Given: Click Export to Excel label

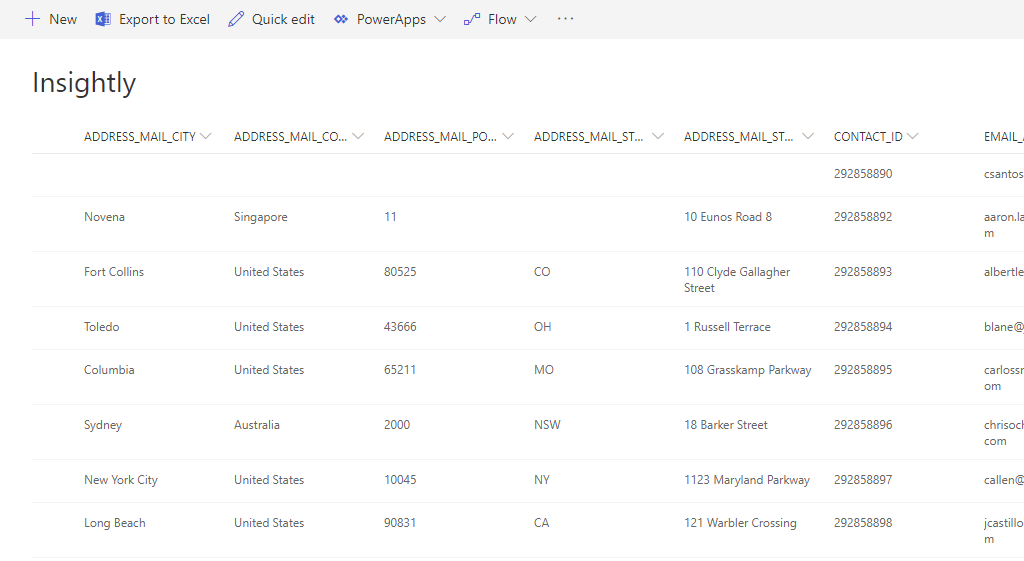Looking at the screenshot, I should (164, 19).
